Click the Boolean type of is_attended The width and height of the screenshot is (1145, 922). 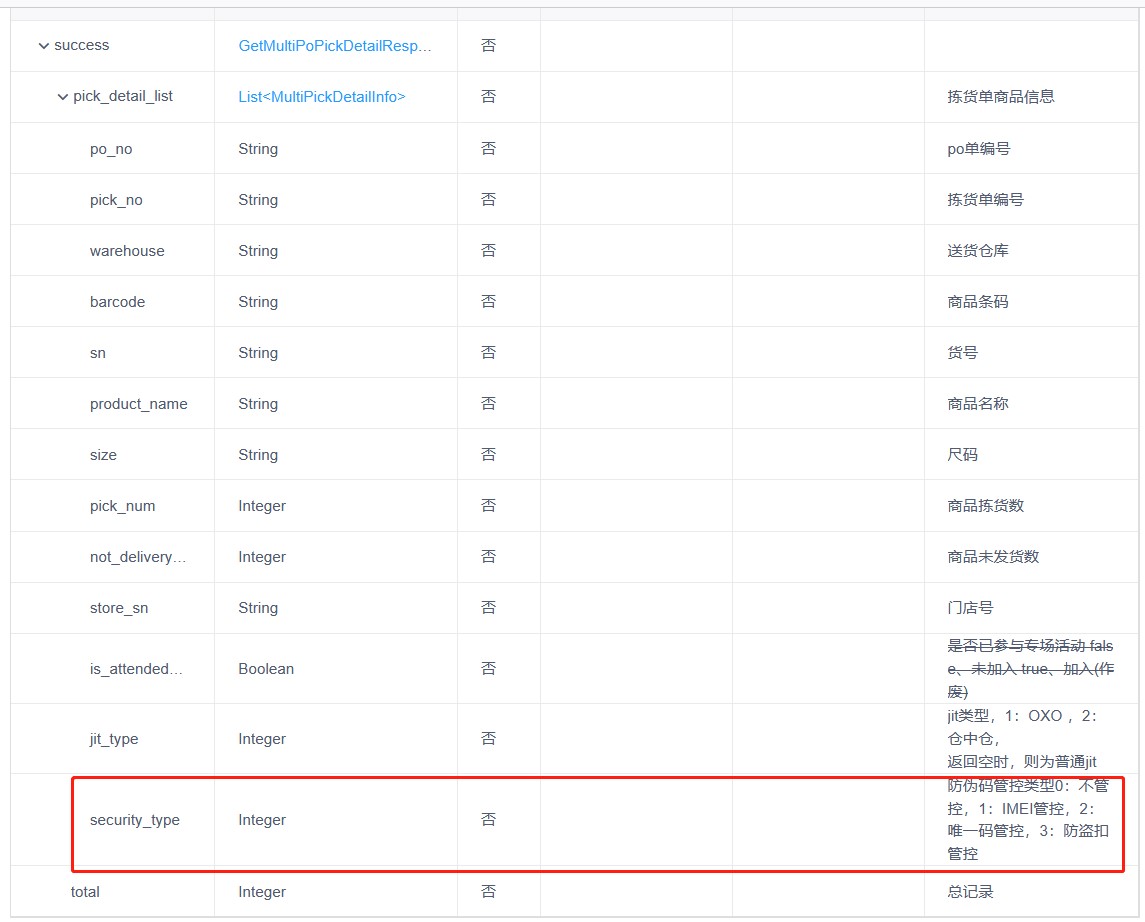[x=266, y=669]
